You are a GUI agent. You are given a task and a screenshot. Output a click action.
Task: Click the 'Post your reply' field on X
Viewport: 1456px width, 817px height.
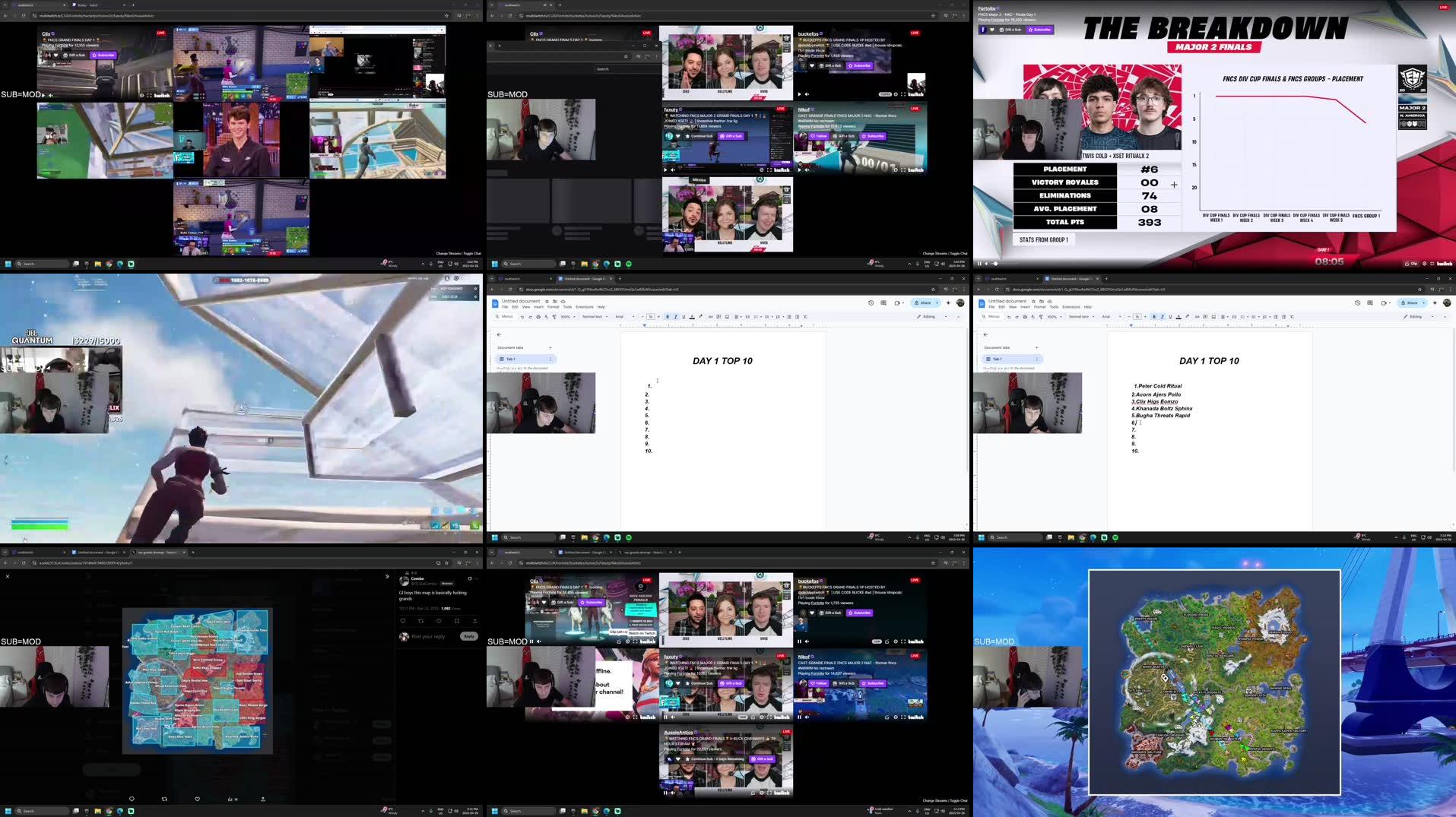tap(428, 636)
